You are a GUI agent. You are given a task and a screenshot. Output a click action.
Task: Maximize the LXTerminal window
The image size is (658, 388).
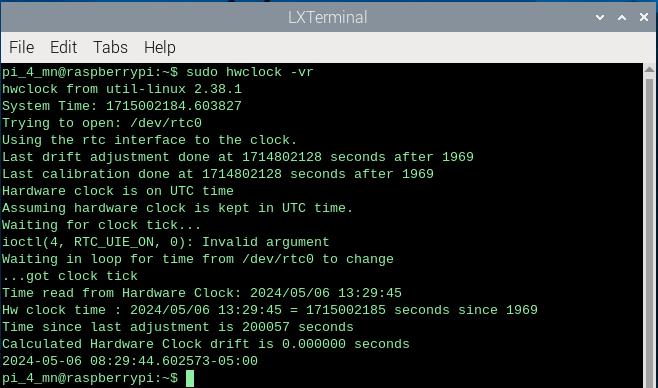622,18
